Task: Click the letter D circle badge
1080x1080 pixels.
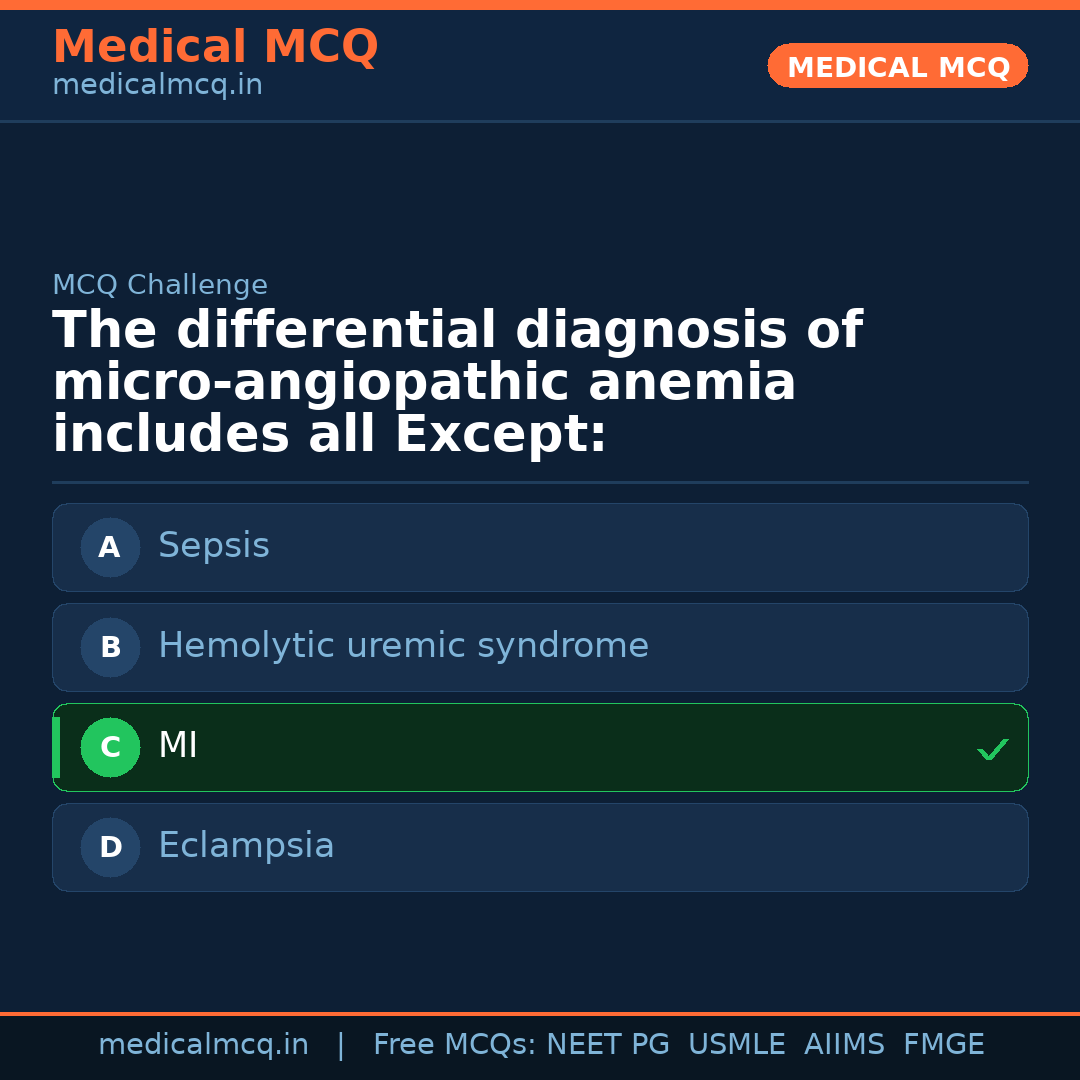Action: 110,847
